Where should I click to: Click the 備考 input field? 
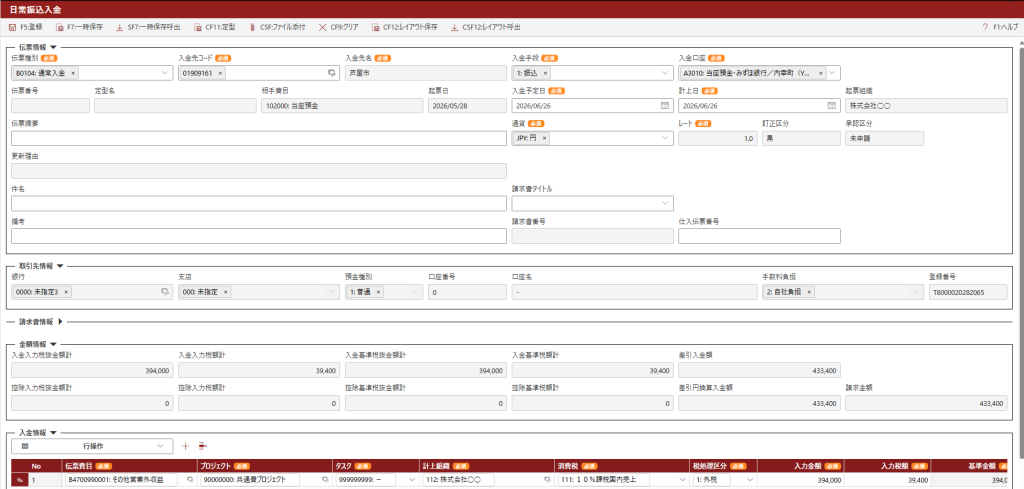pos(259,236)
